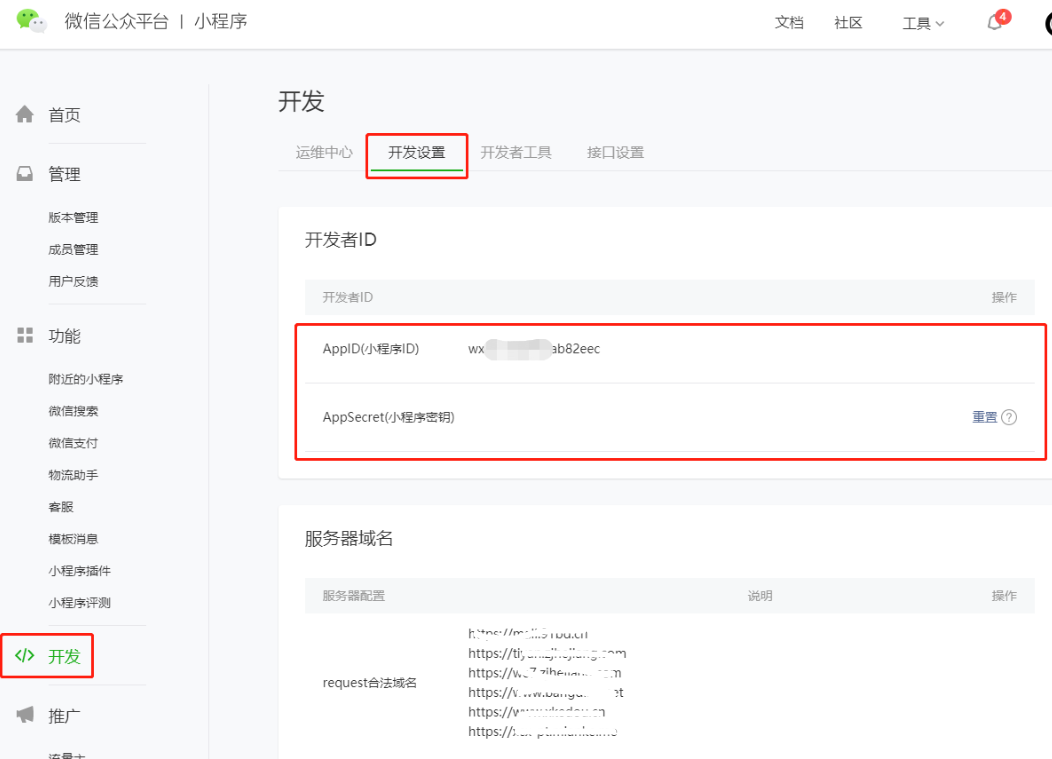
Task: Open 用户反馈 in sidebar
Action: pos(73,281)
